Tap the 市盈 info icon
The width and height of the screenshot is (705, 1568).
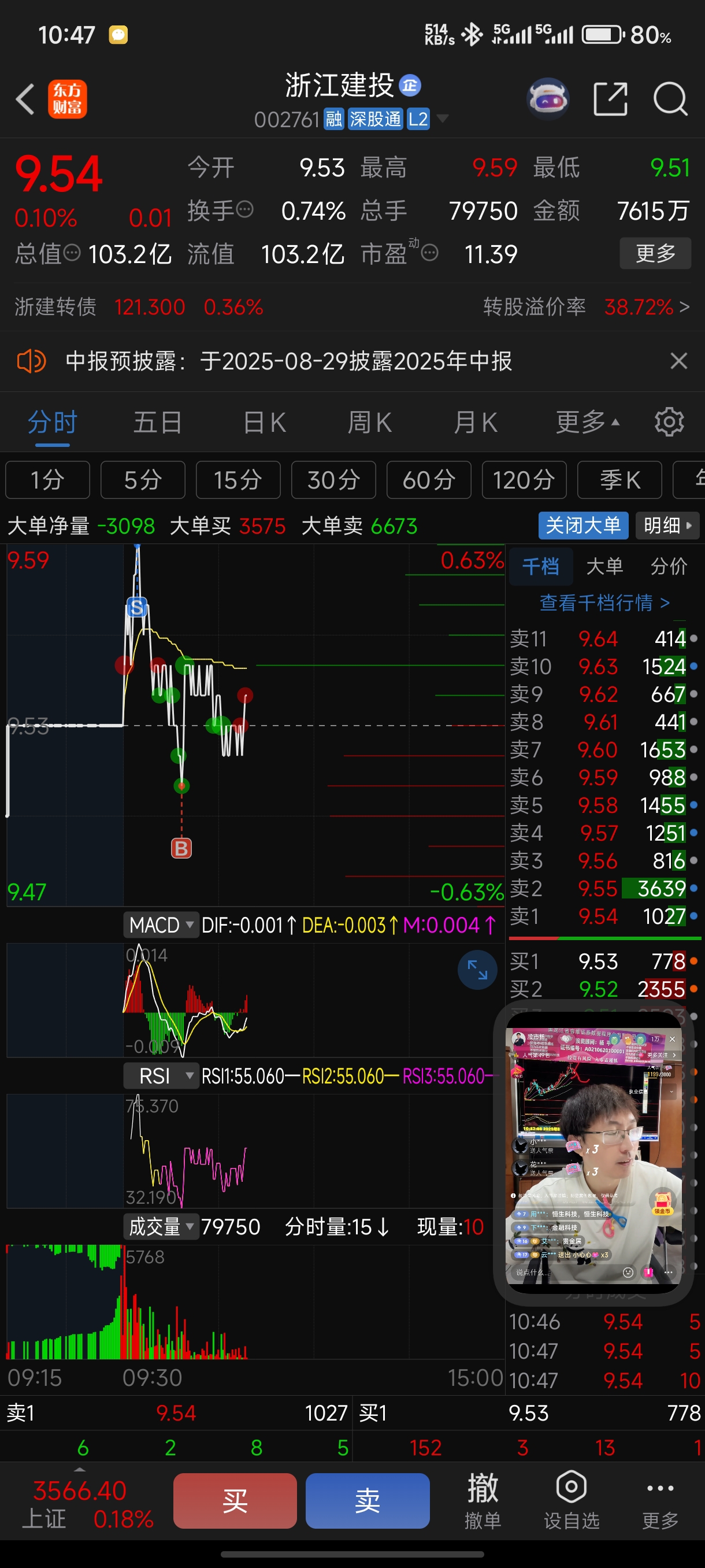point(429,253)
